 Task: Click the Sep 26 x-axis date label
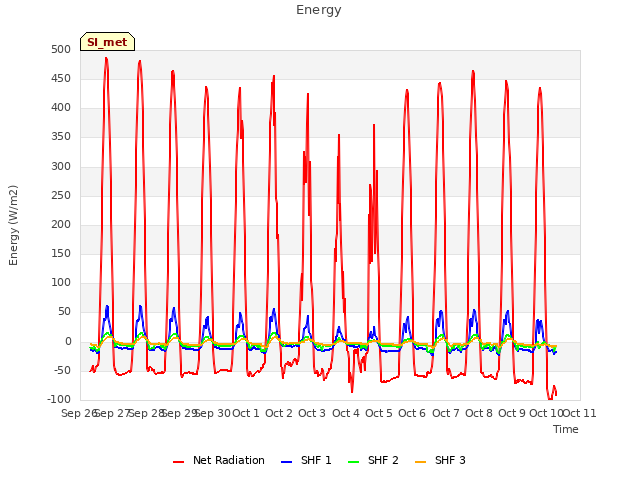pos(79,413)
